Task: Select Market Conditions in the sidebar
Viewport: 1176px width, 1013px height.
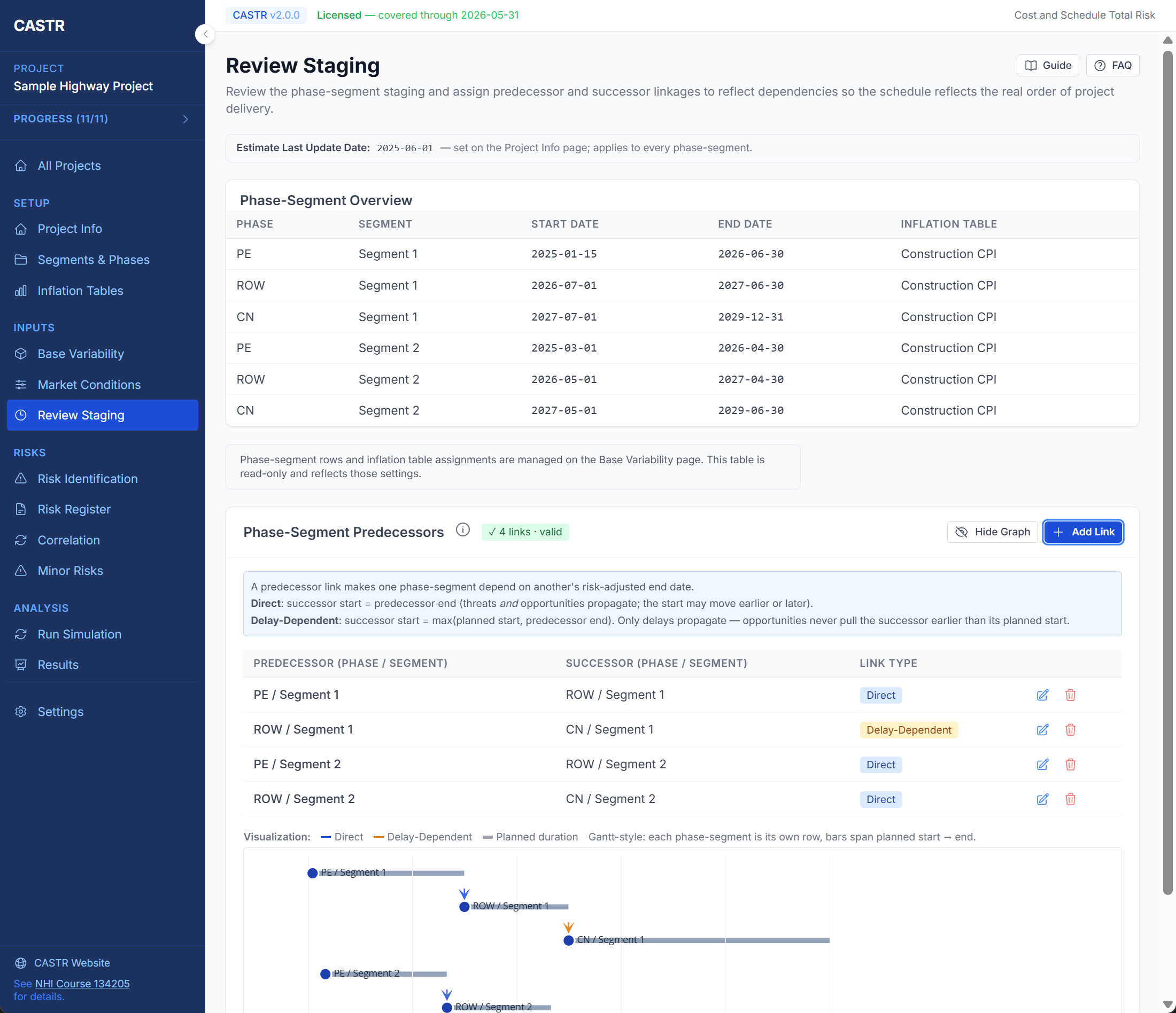Action: click(x=89, y=385)
